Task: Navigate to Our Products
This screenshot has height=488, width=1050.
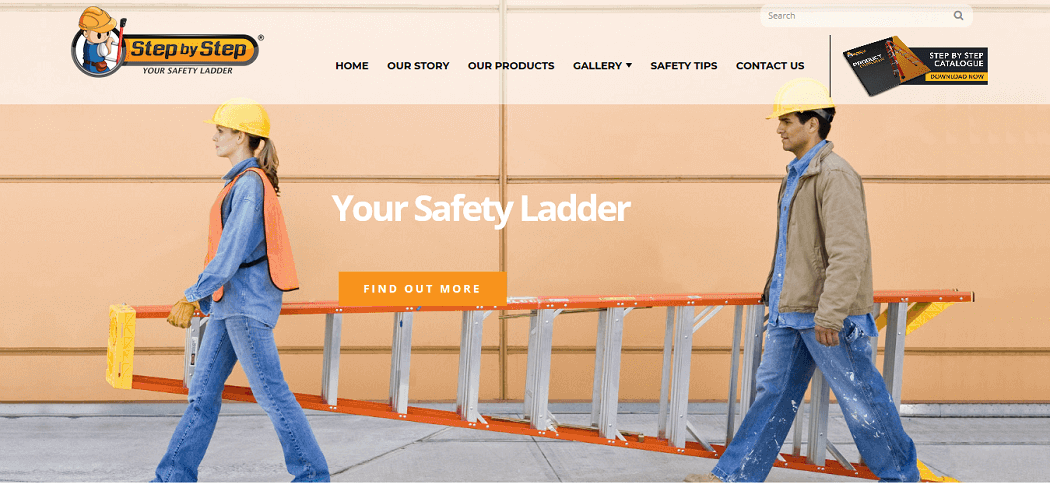Action: point(511,66)
